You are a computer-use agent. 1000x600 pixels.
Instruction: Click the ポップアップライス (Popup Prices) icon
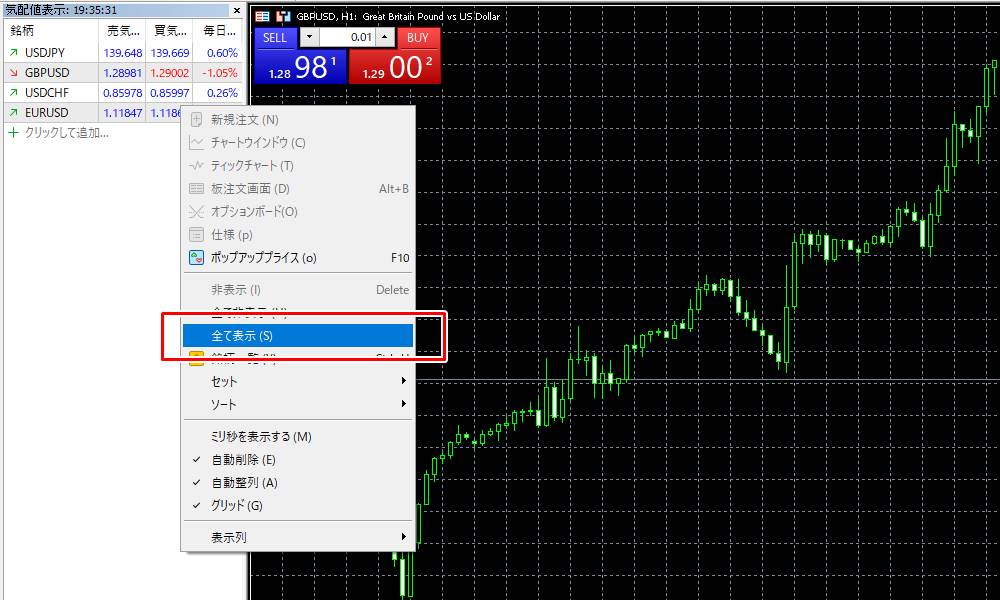coord(196,257)
